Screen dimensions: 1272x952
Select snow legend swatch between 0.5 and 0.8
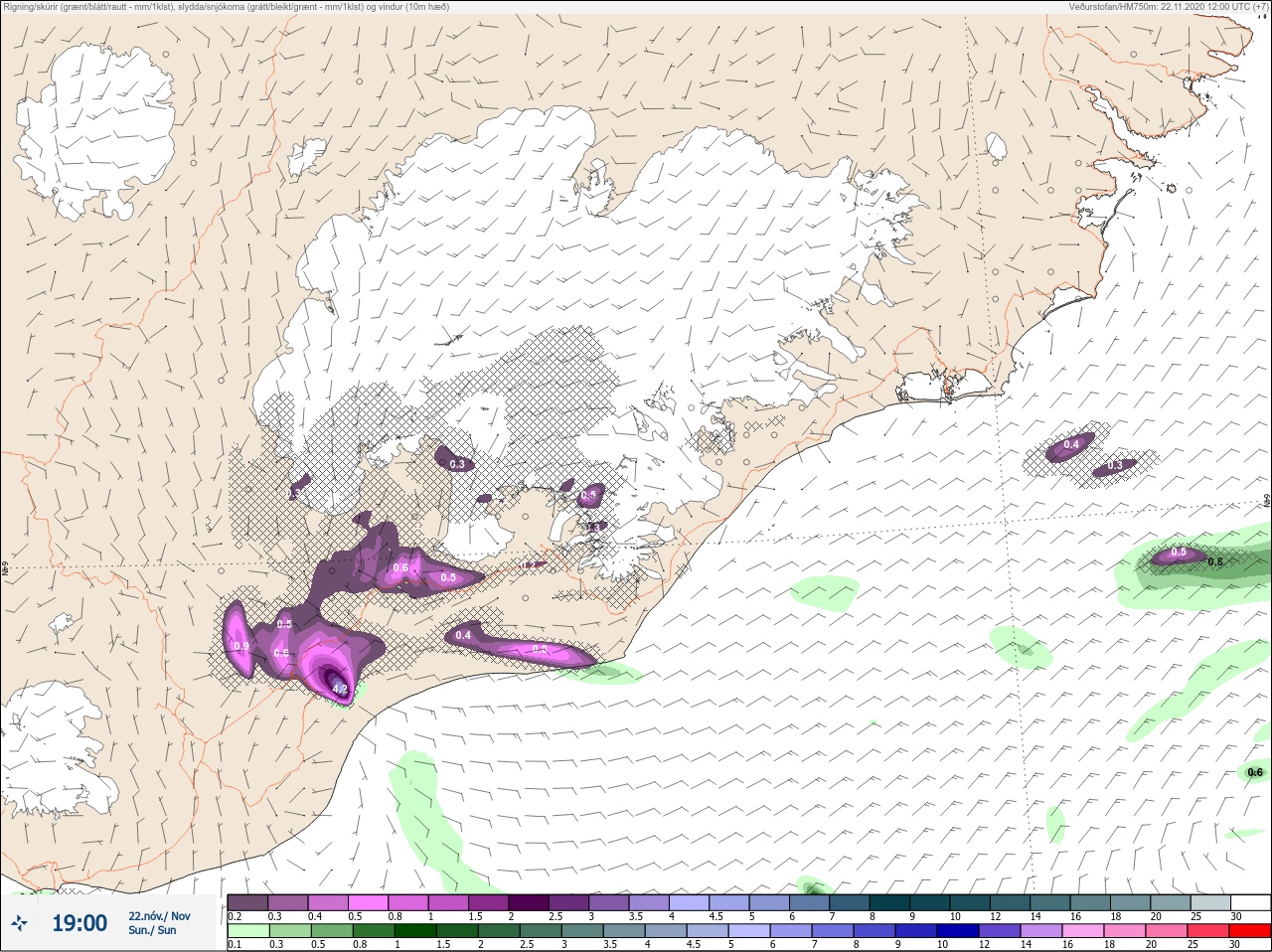(368, 902)
